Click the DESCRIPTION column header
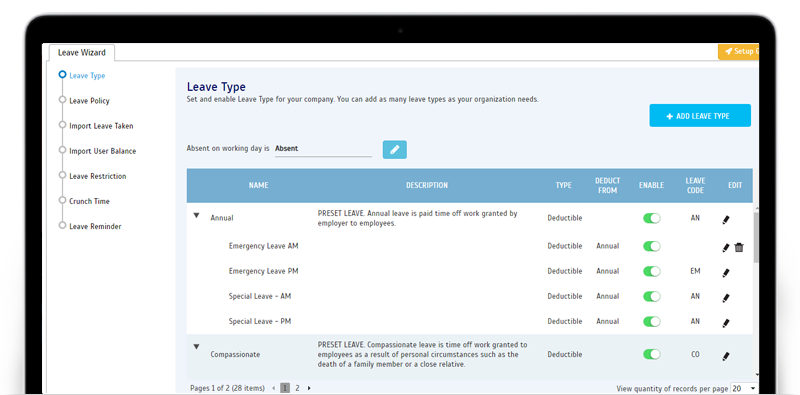800x395 pixels. tap(427, 185)
